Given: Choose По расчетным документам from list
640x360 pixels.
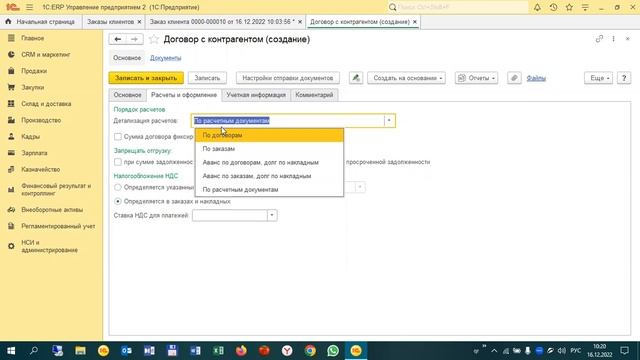Looking at the screenshot, I should coord(269,189).
